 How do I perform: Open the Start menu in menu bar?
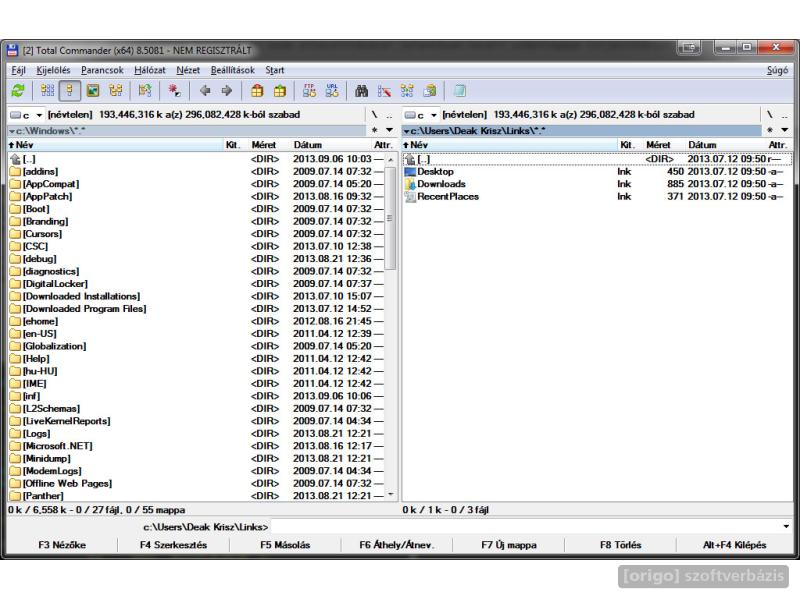pyautogui.click(x=274, y=70)
